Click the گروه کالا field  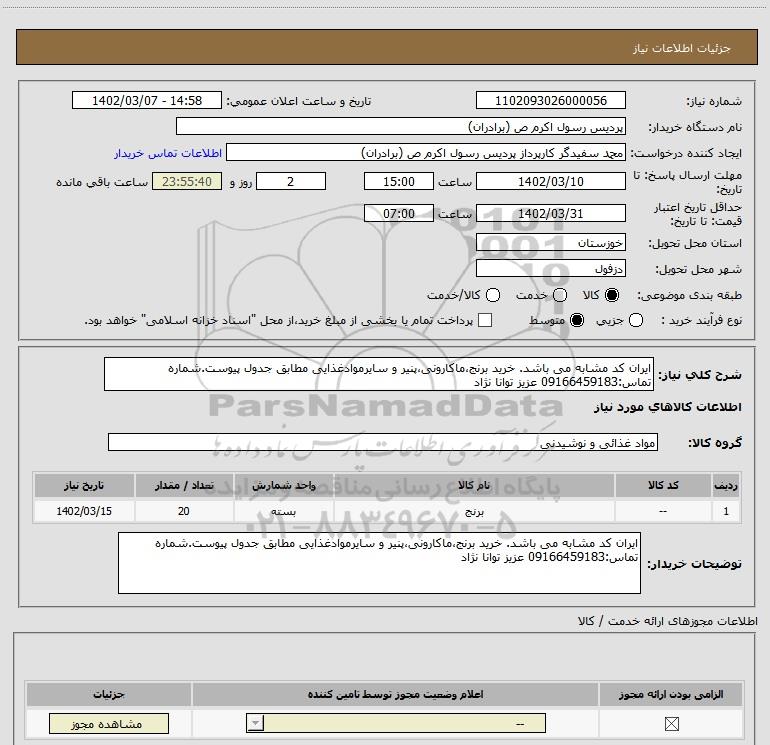pos(383,442)
